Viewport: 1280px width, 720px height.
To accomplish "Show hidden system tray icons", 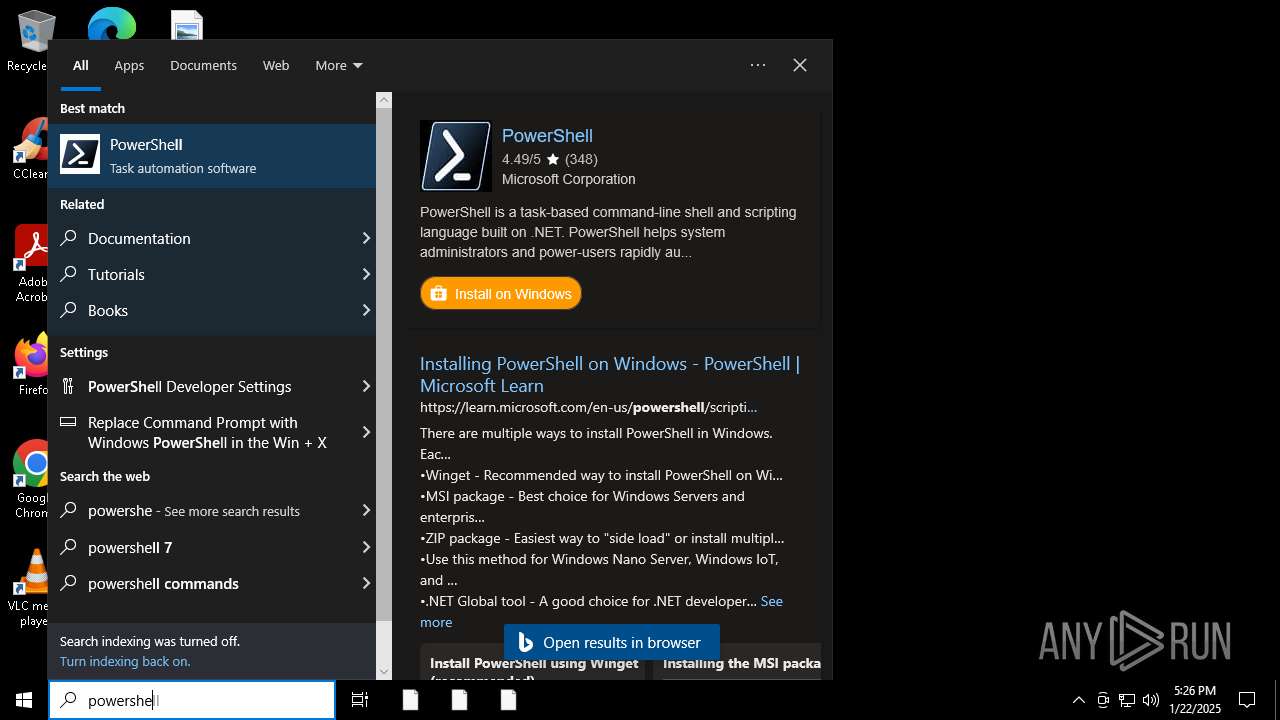I will (x=1078, y=700).
